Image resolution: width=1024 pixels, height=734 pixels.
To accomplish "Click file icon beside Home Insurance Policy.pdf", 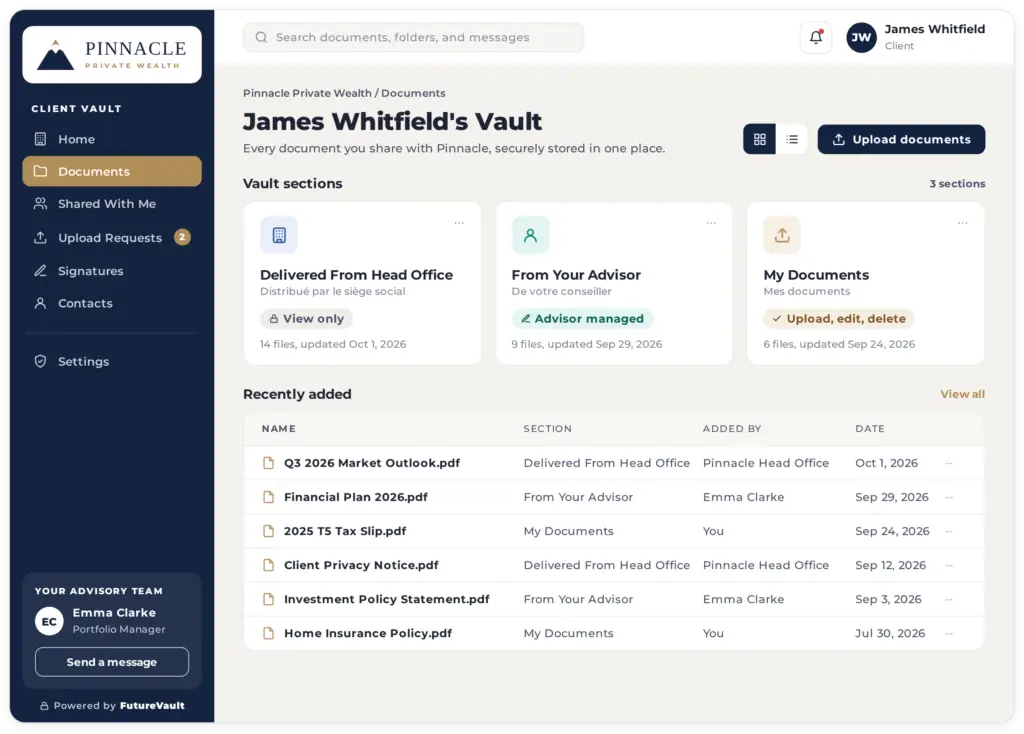I will pyautogui.click(x=268, y=633).
